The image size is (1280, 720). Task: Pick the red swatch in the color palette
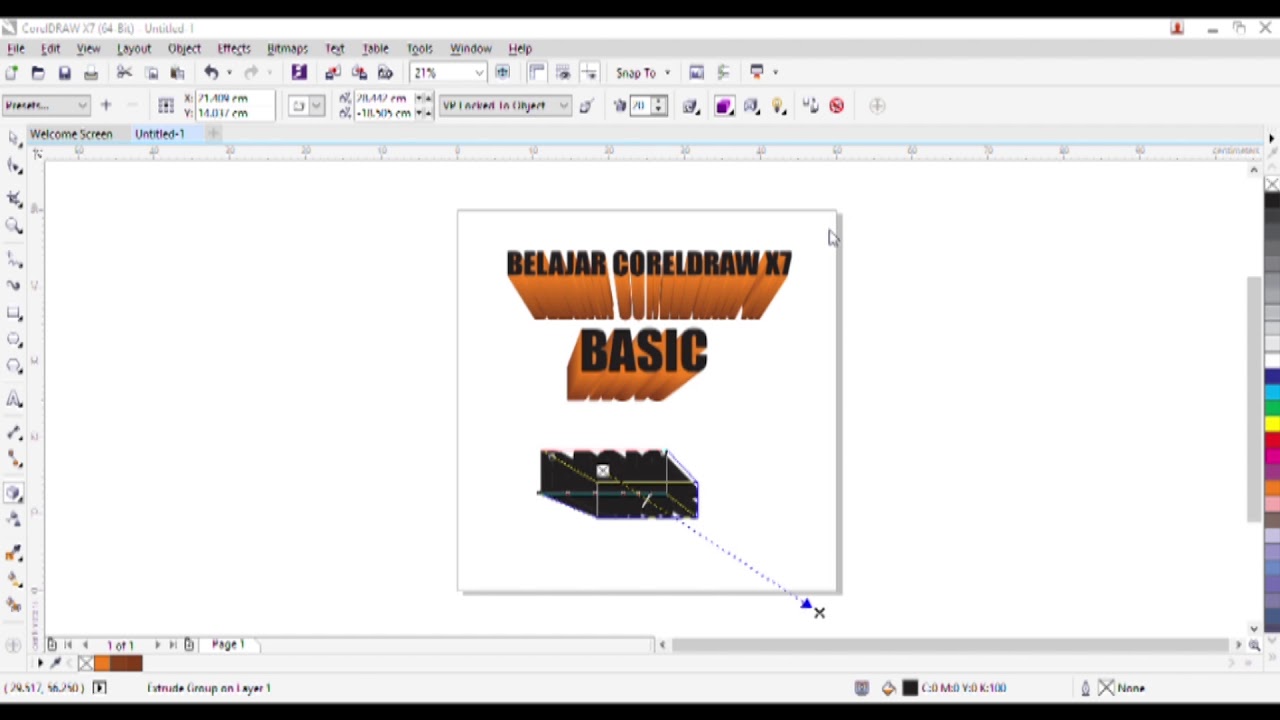[1272, 441]
